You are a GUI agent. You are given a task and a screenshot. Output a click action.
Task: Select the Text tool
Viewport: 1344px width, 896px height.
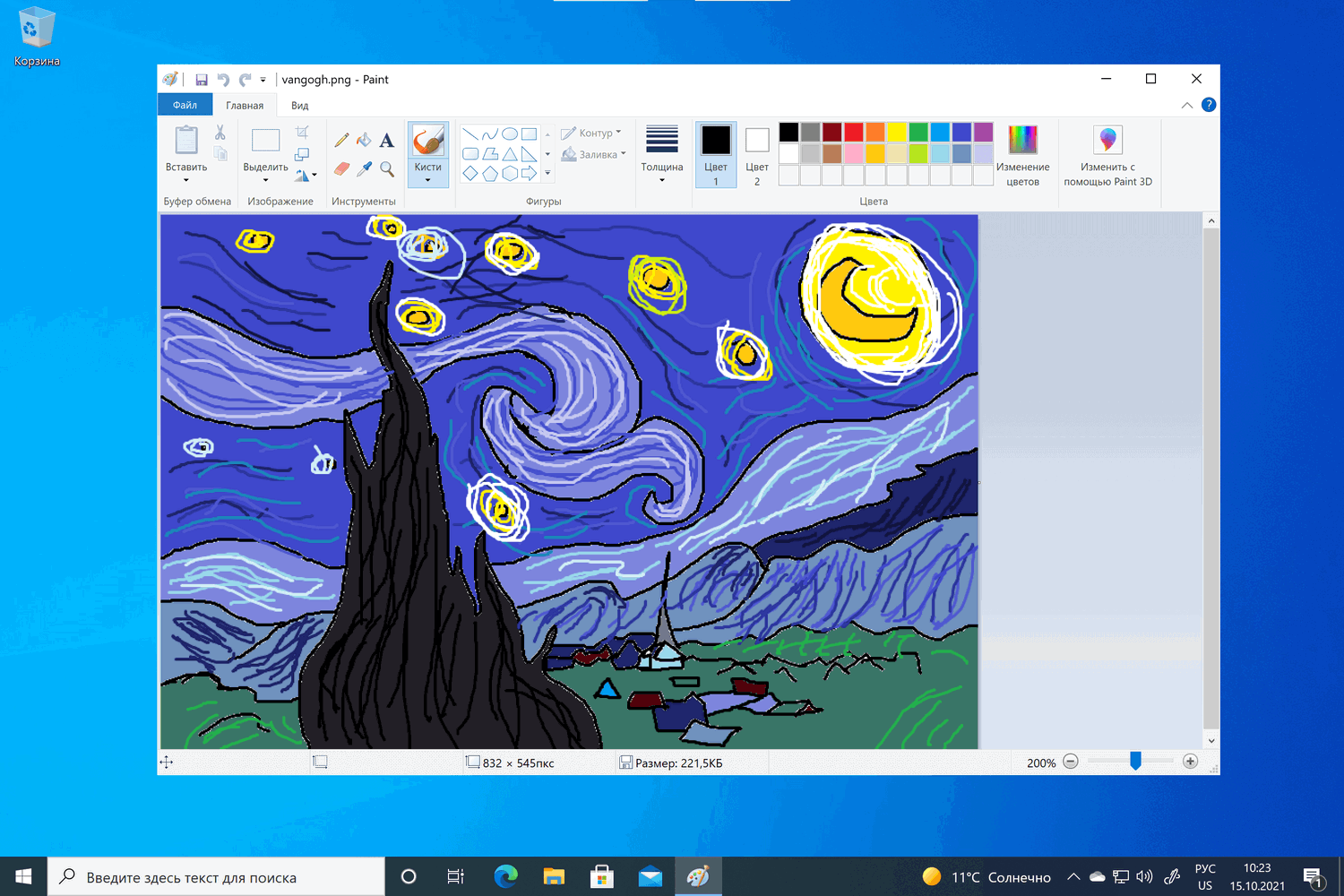387,140
